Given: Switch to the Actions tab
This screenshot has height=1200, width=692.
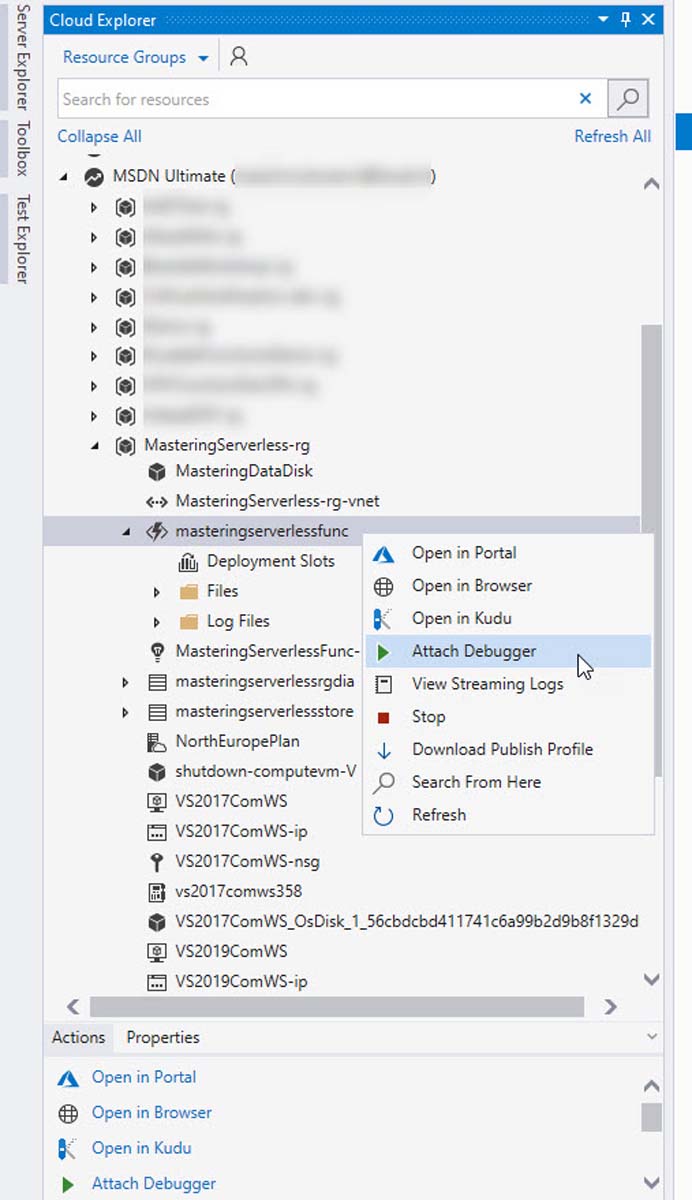Looking at the screenshot, I should pos(79,1037).
